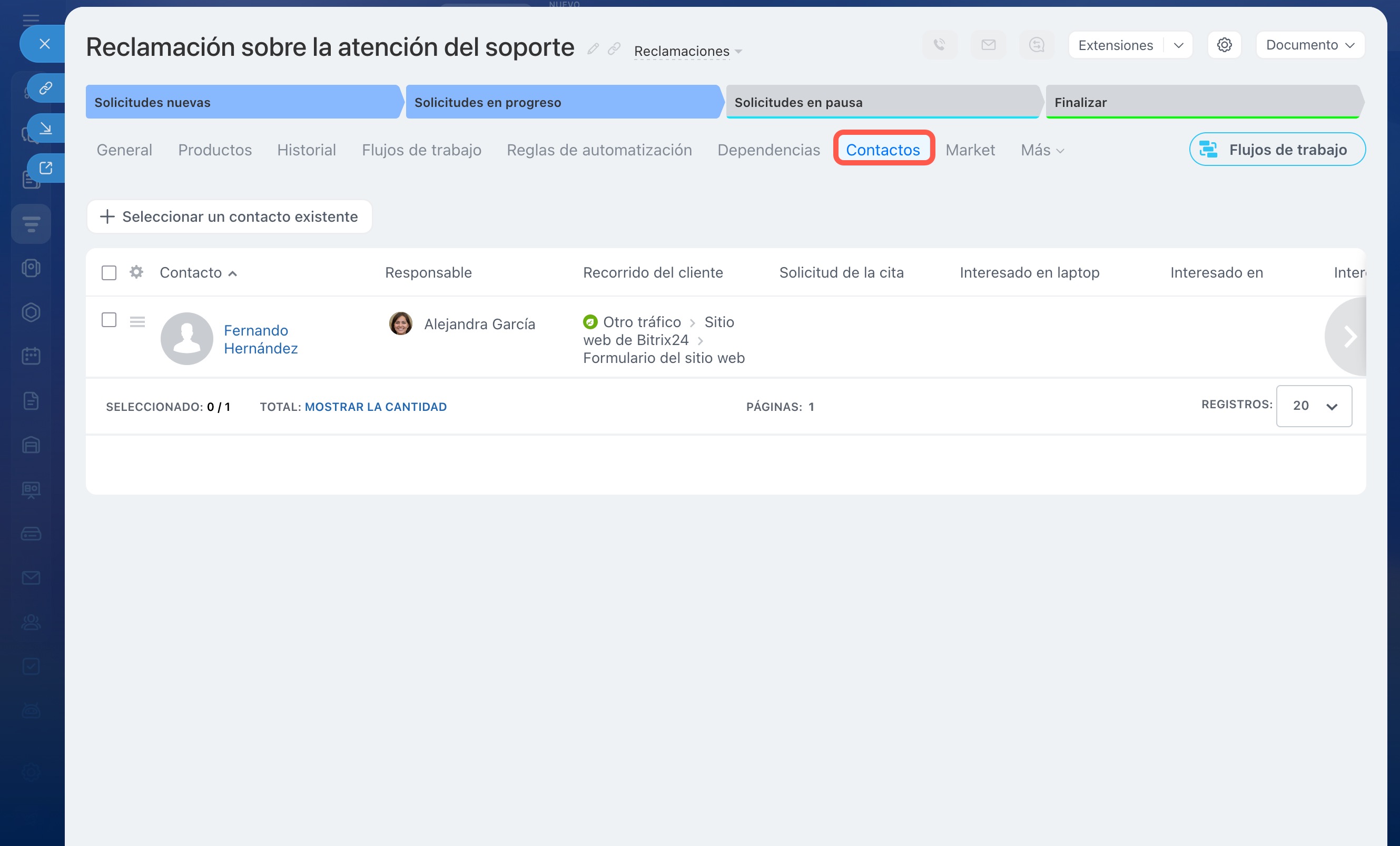The height and width of the screenshot is (846, 1400).
Task: Open grid settings gear in table header
Action: click(x=136, y=272)
